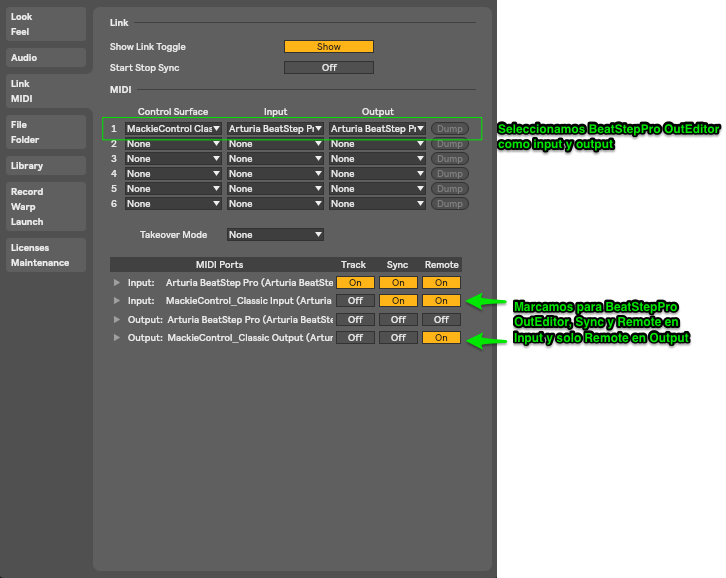The image size is (726, 578).
Task: Open Input dropdown for row 5
Action: (x=275, y=189)
